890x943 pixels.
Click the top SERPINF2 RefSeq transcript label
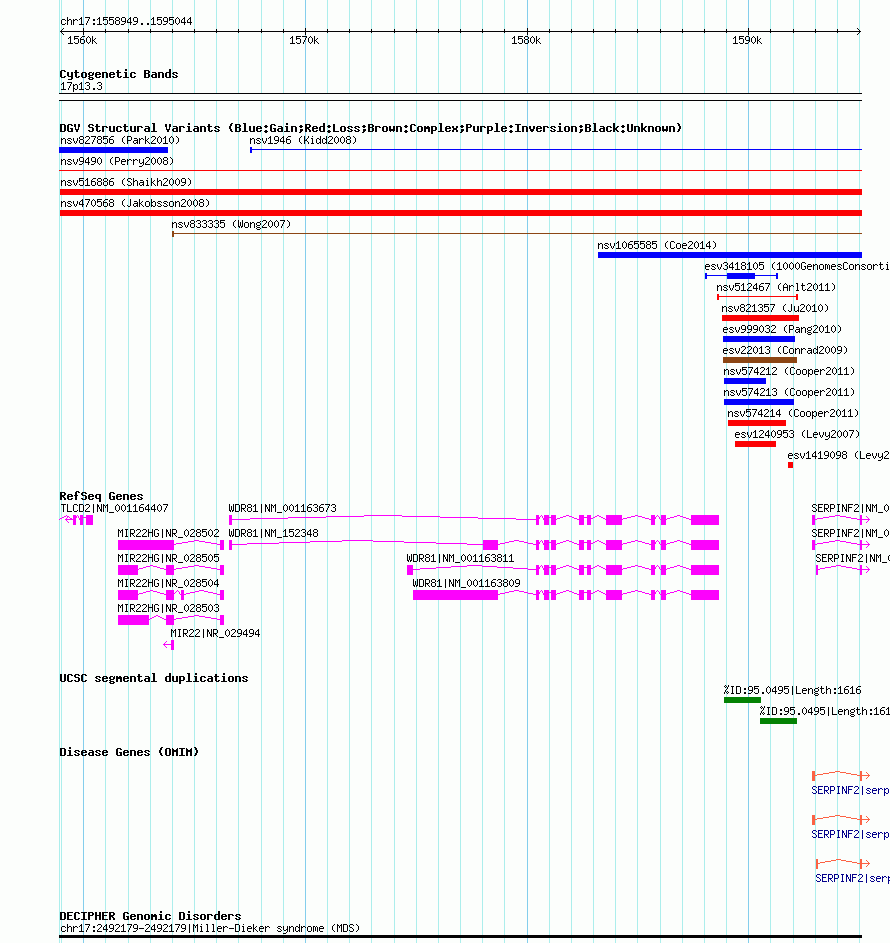(x=850, y=508)
